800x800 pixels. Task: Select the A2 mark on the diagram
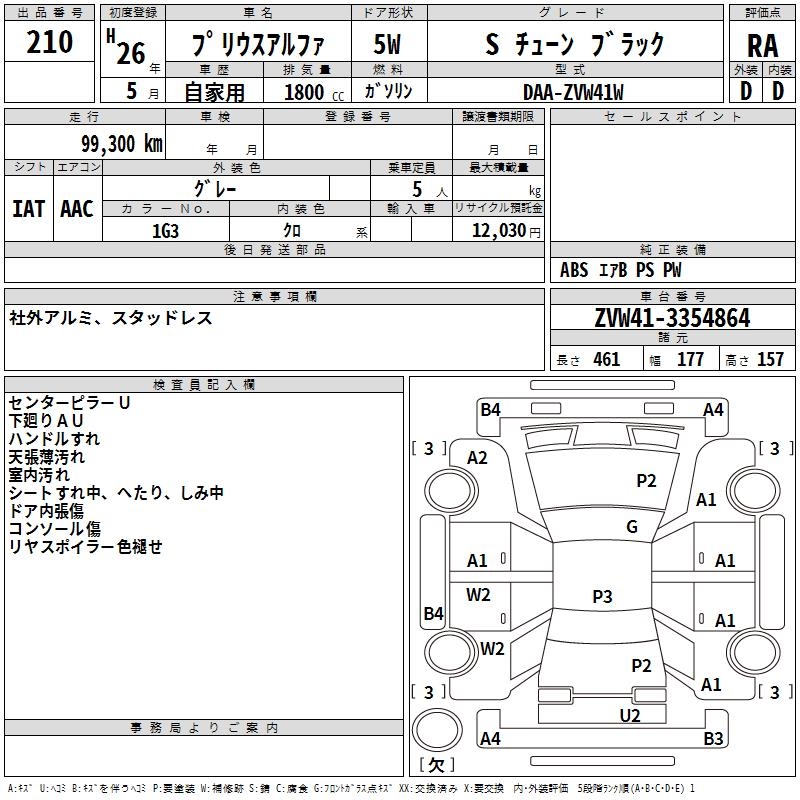click(x=478, y=458)
